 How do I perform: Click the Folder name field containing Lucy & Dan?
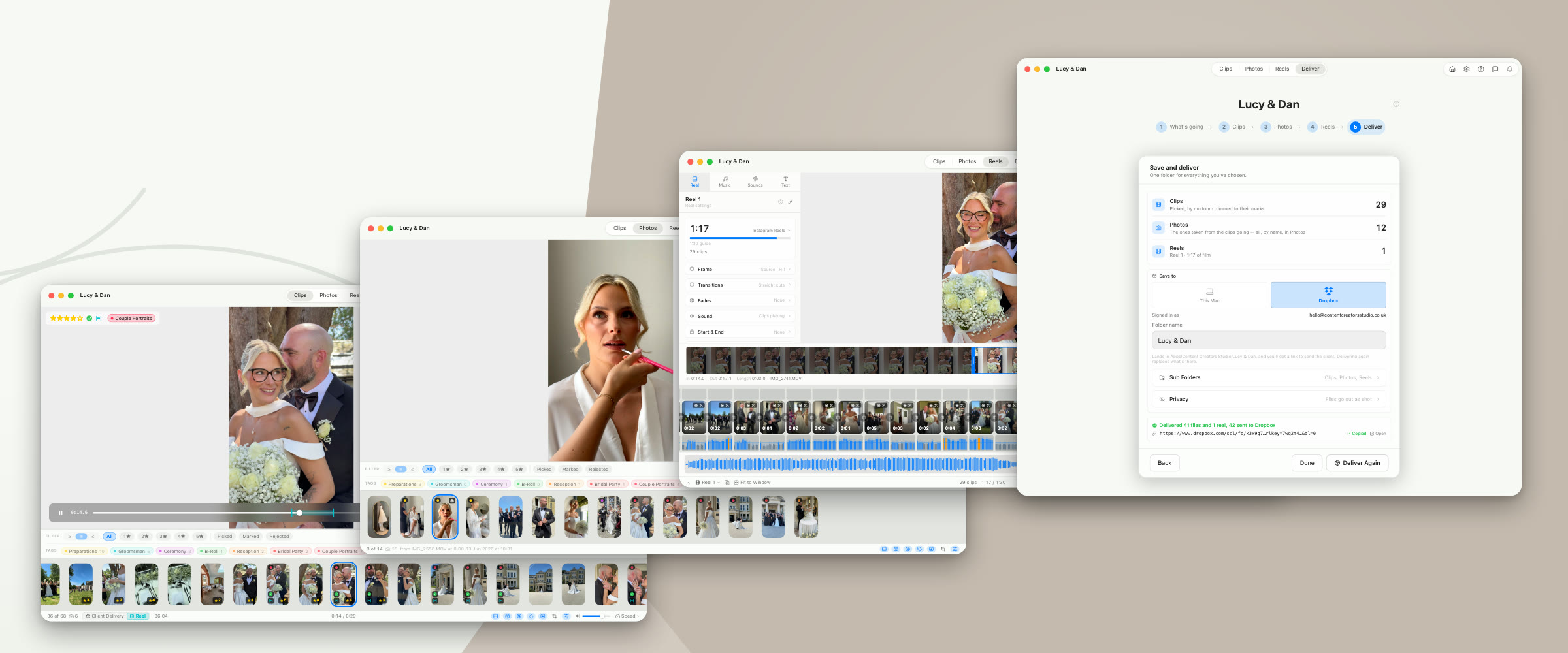(1269, 340)
